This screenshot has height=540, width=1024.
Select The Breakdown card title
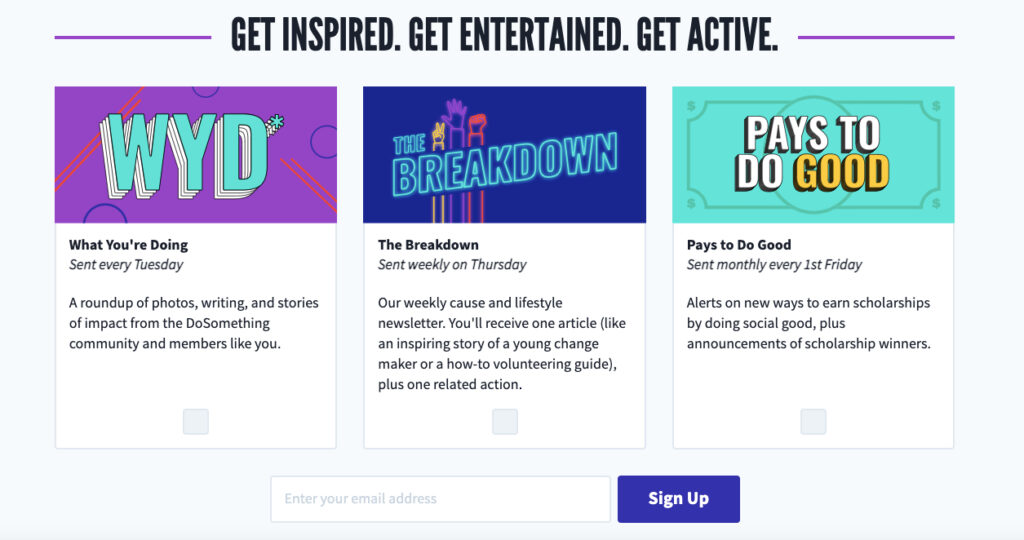click(x=428, y=245)
